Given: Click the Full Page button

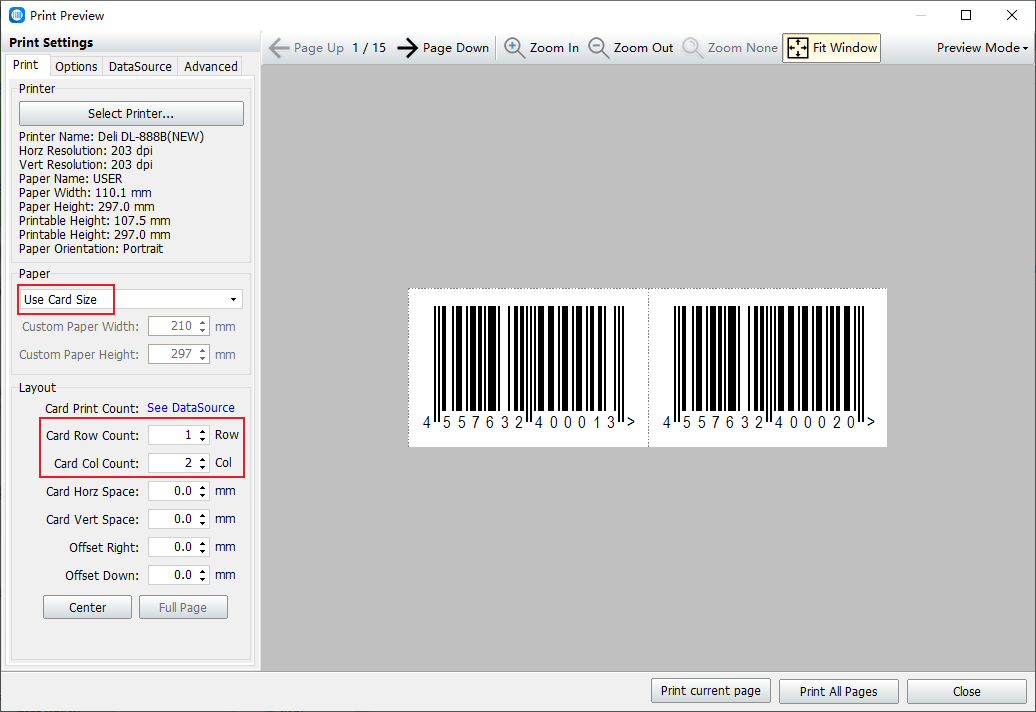Looking at the screenshot, I should click(x=183, y=607).
